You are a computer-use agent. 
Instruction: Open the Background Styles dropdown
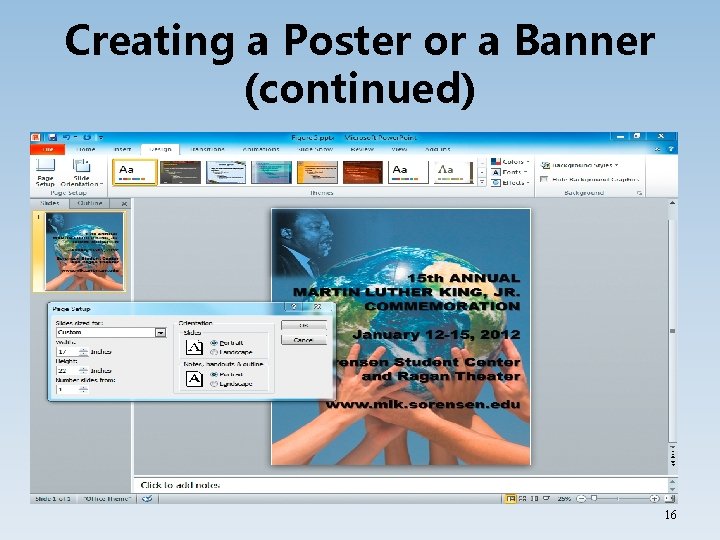(579, 165)
